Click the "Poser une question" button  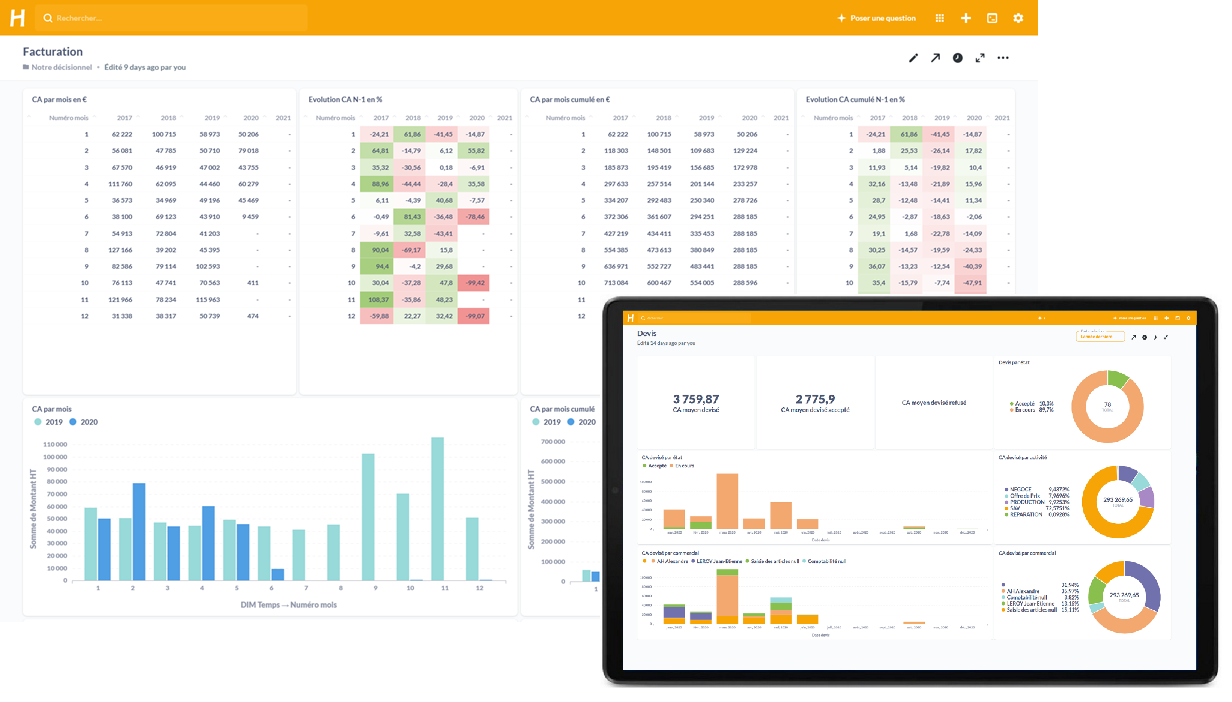pos(876,18)
